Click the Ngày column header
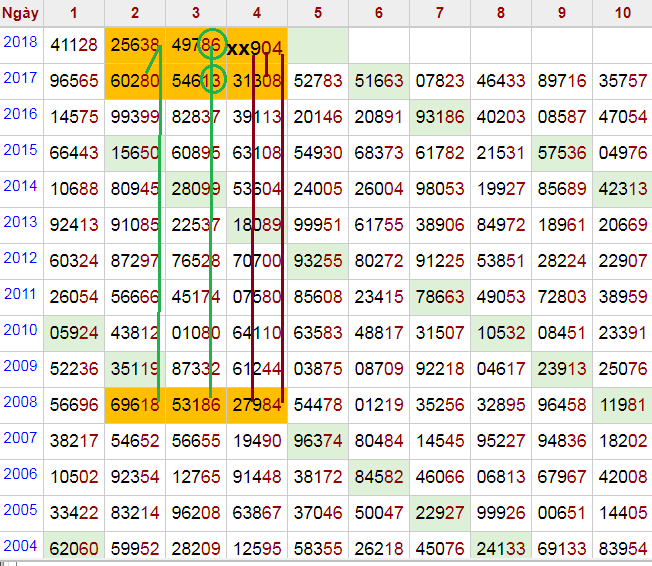 21,12
